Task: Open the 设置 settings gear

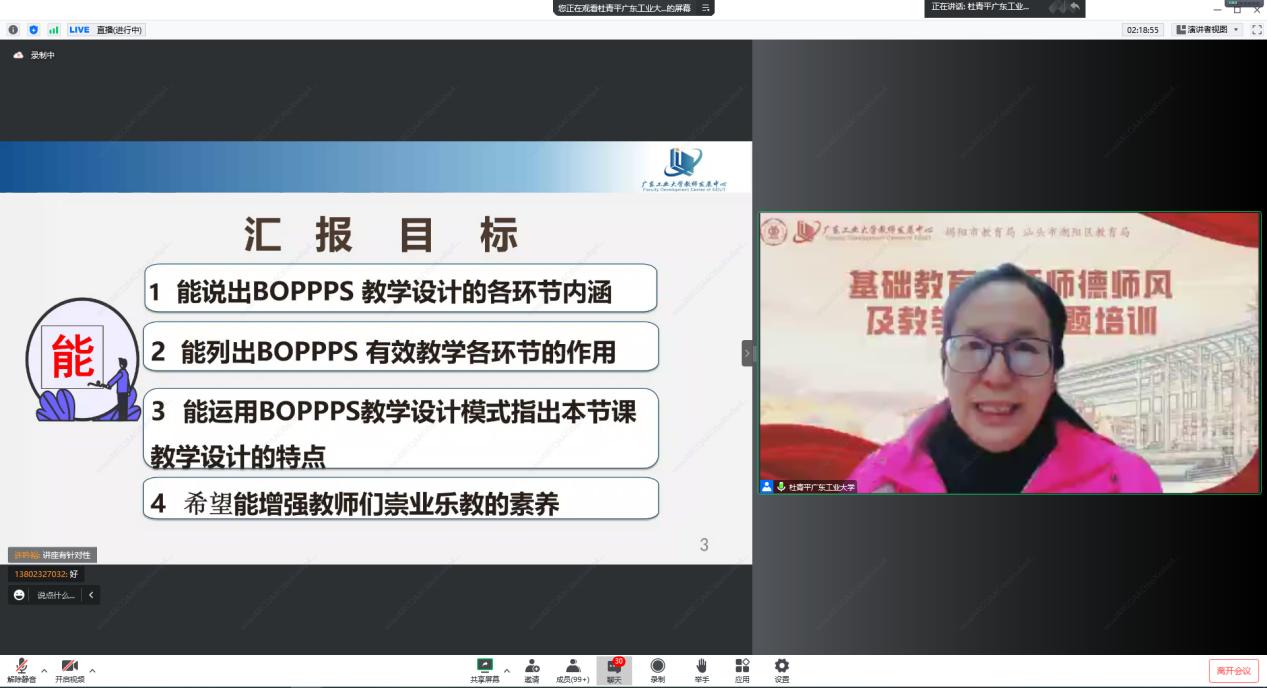Action: point(781,667)
